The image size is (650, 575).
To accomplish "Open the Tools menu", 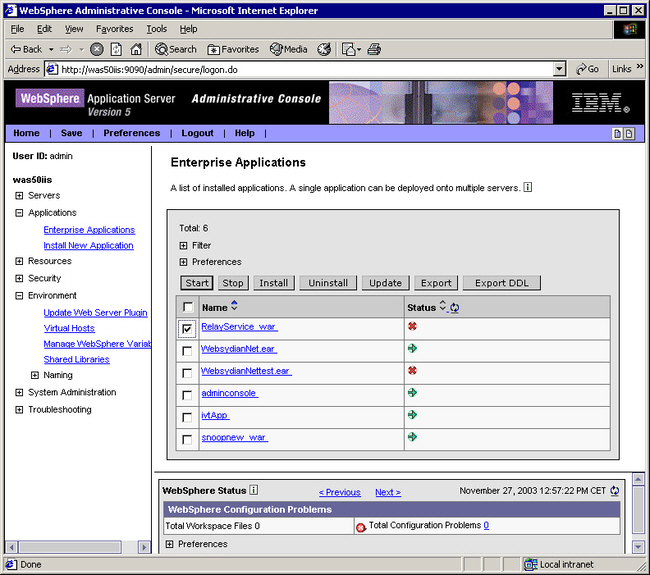I will 156,29.
